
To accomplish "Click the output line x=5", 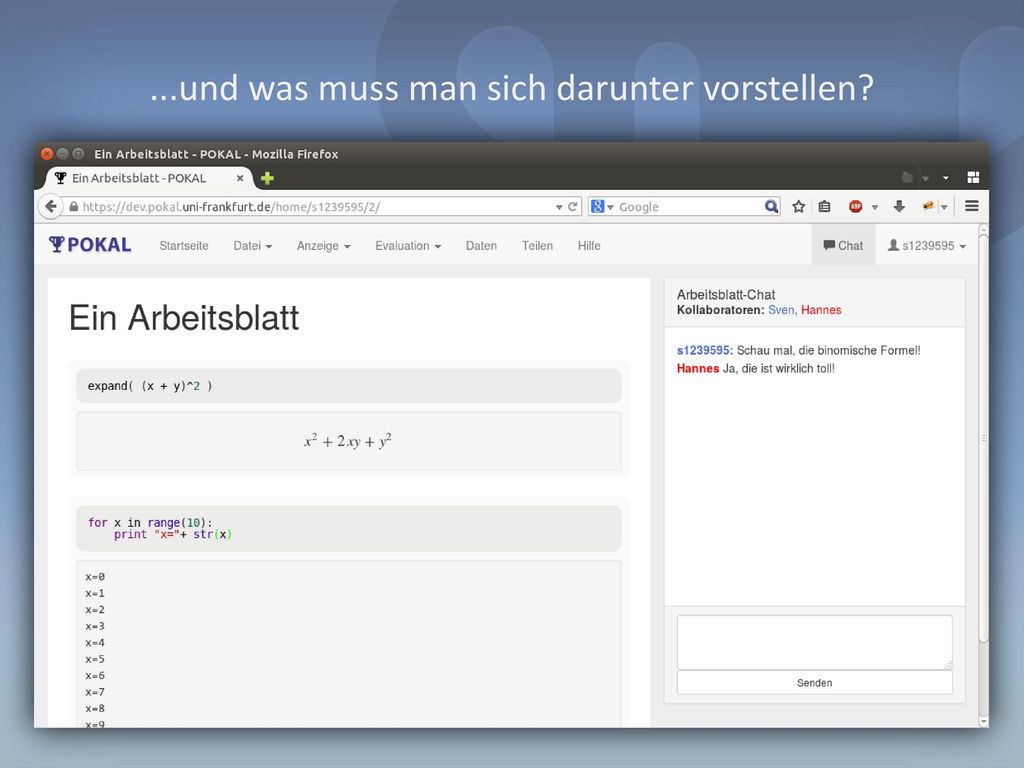I will (x=95, y=660).
